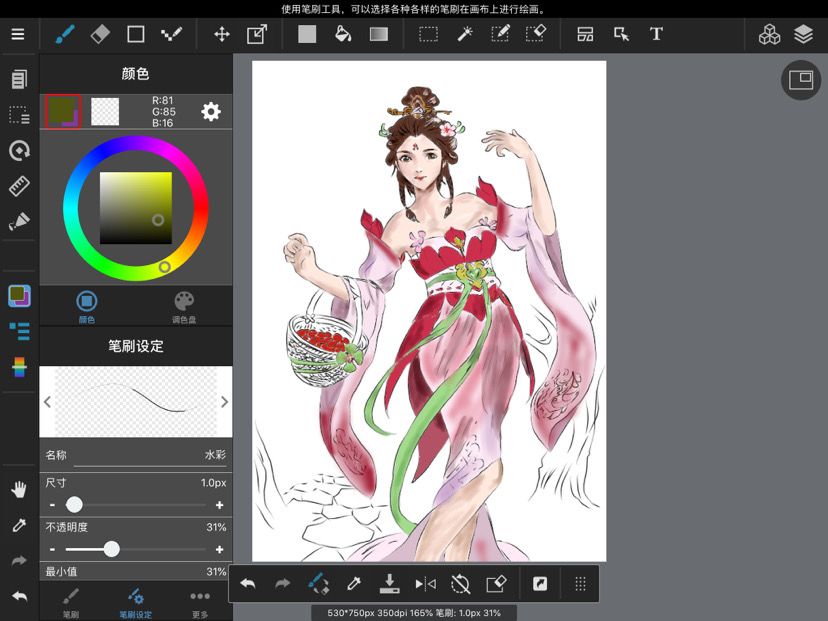
Task: Select the Text tool
Action: 656,34
